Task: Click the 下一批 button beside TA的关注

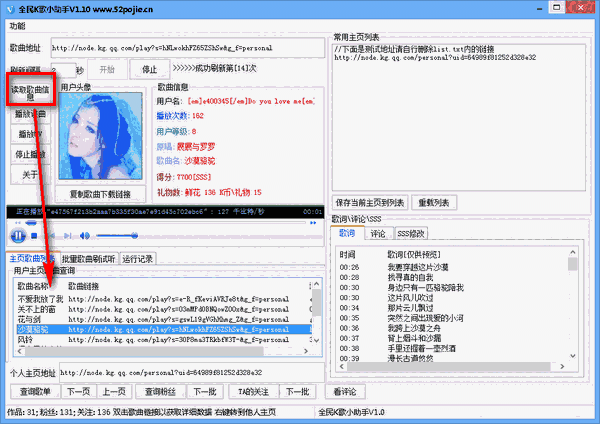Action: pos(298,391)
